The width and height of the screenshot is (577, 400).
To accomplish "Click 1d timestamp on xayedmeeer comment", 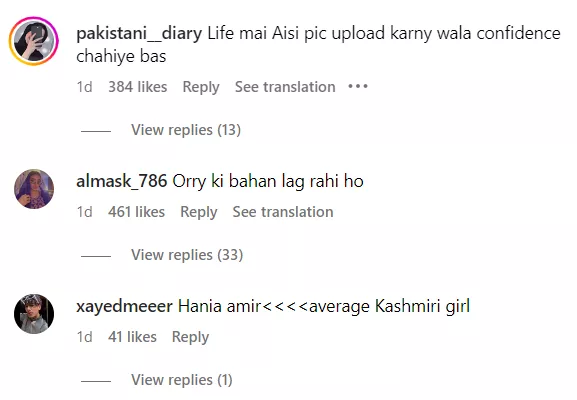I will click(84, 337).
